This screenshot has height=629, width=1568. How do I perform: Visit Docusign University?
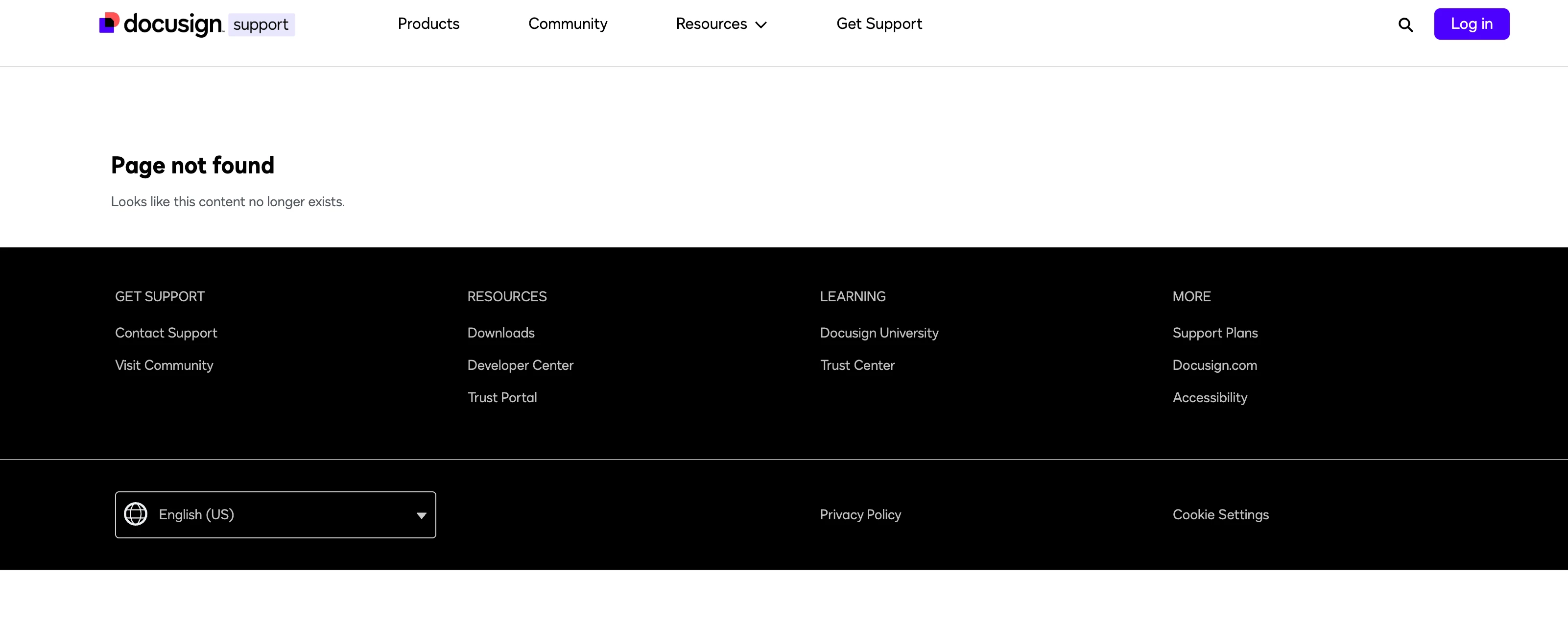point(879,333)
